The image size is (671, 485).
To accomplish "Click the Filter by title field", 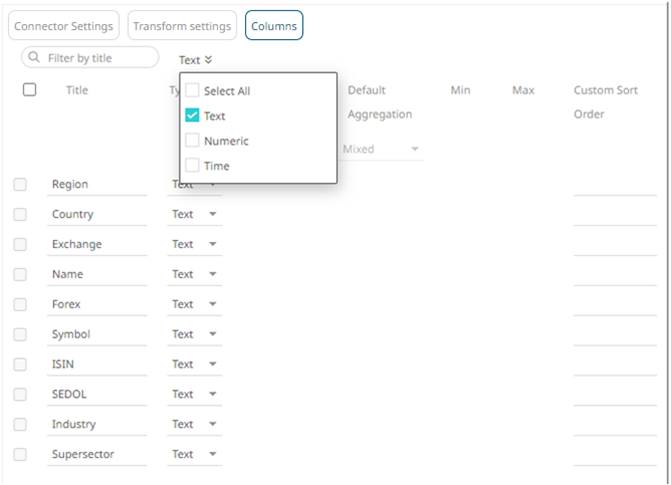I will (98, 58).
